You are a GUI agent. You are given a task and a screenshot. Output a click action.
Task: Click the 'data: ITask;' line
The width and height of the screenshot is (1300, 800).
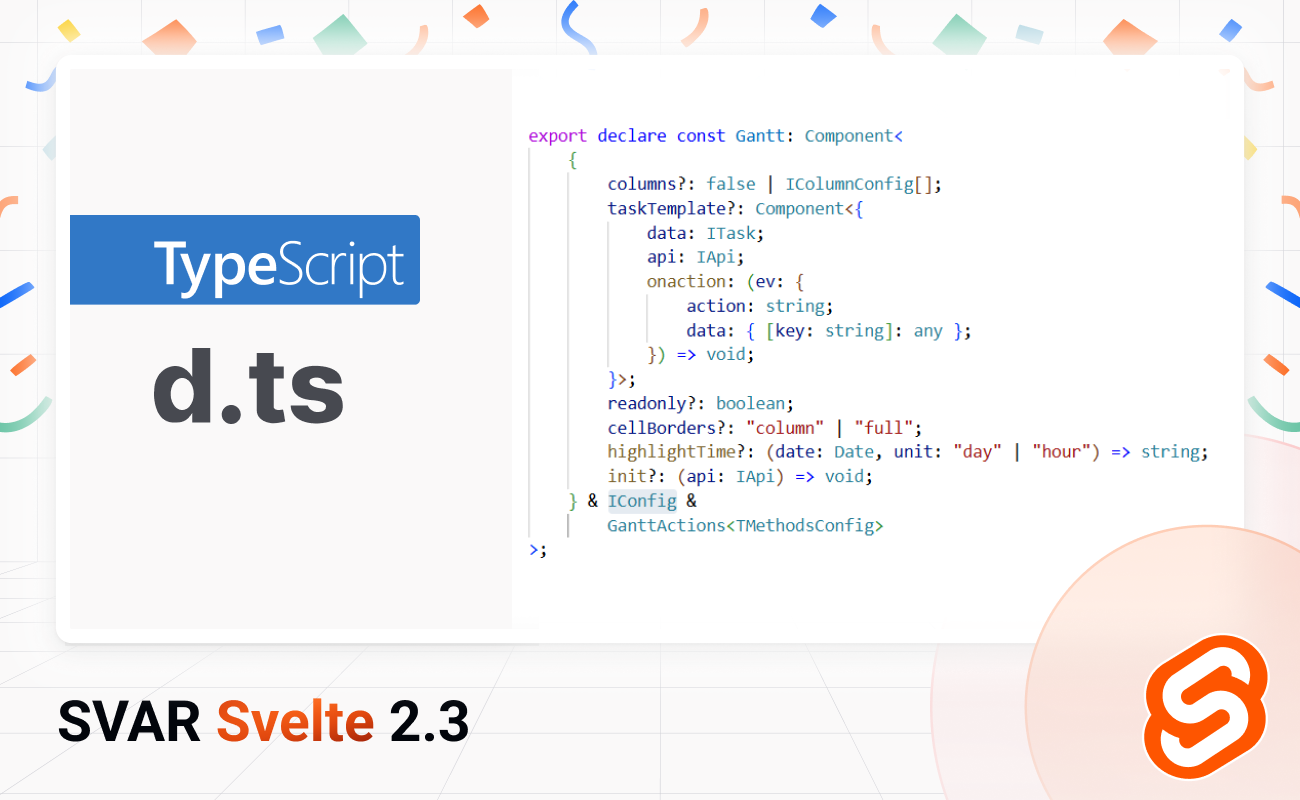705,233
